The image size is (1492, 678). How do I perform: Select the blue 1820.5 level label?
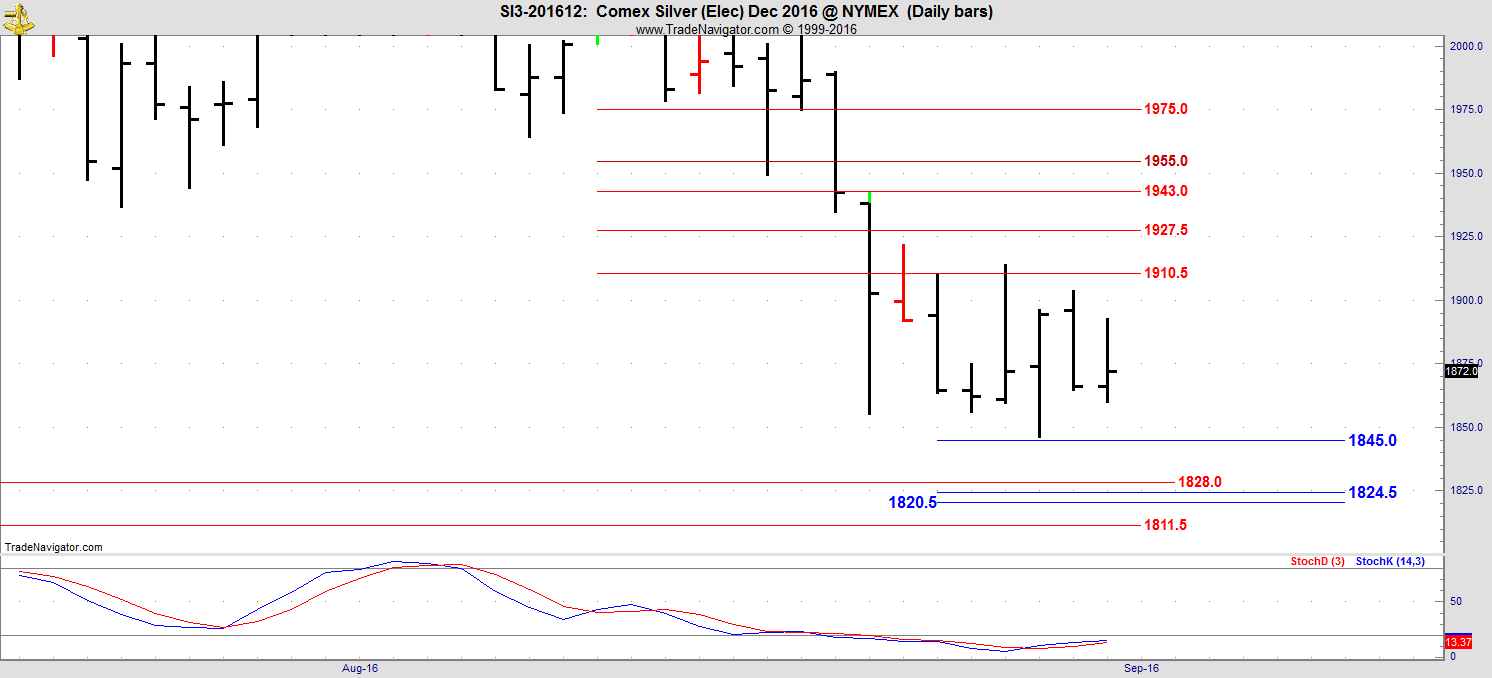(912, 502)
